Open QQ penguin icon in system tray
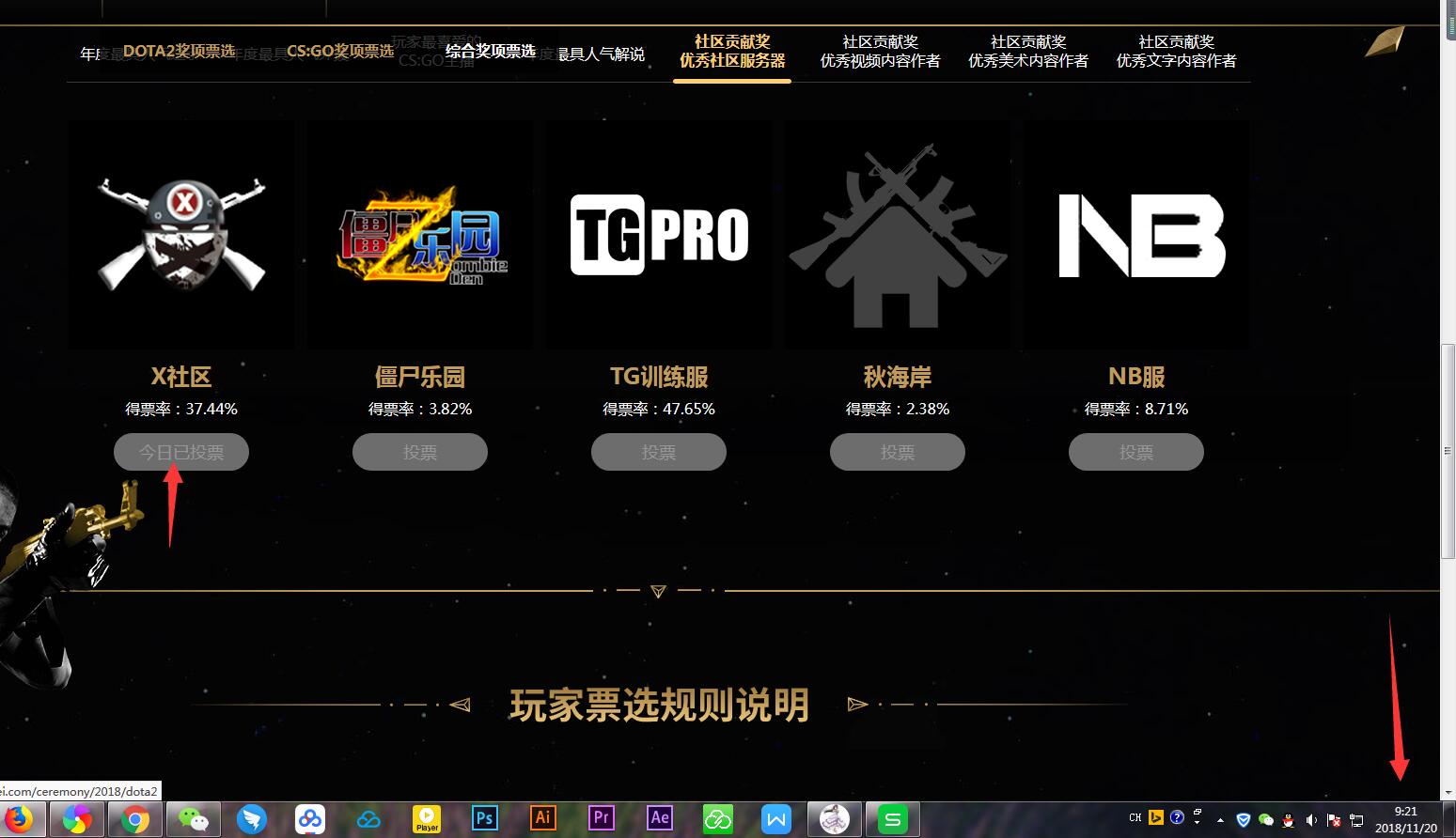 [1288, 819]
